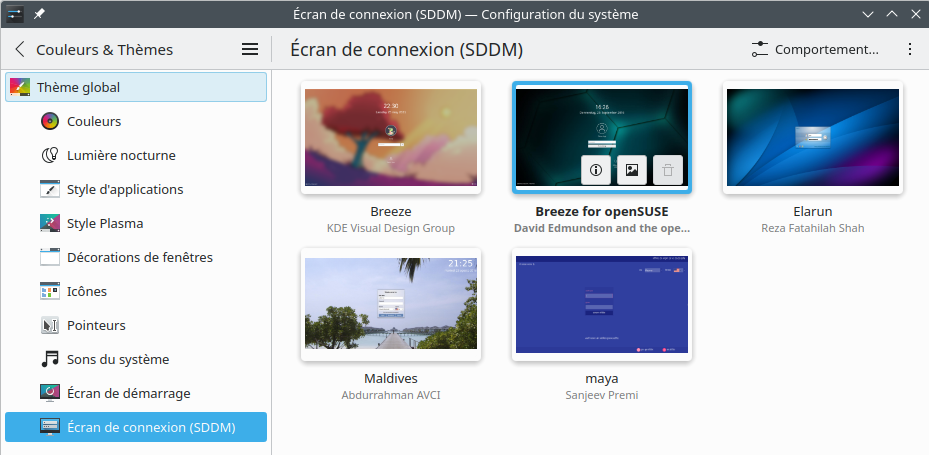Image resolution: width=929 pixels, height=455 pixels.
Task: Click the Sanjeev Premi author text
Action: pyautogui.click(x=602, y=395)
